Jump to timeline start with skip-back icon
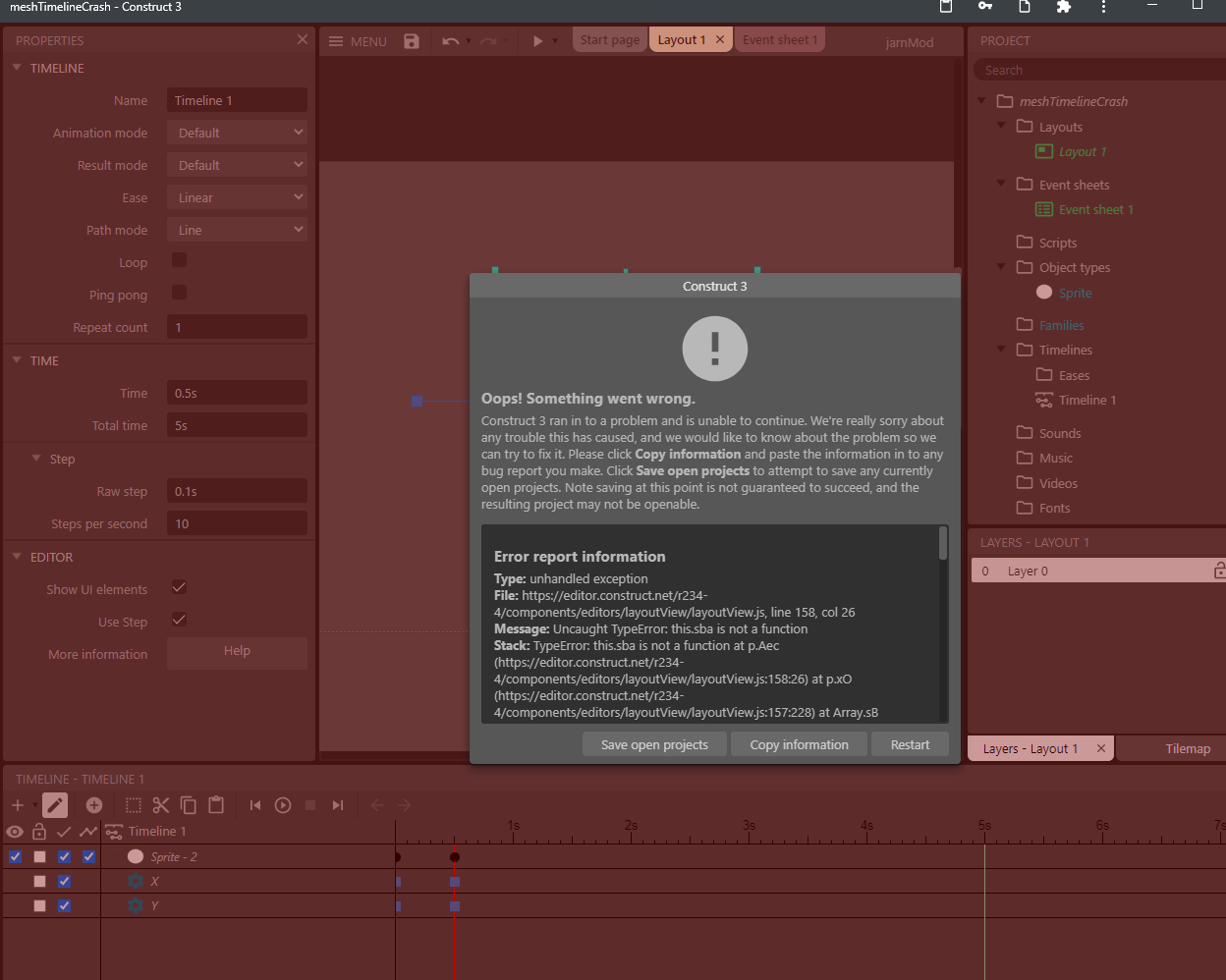1226x980 pixels. click(x=255, y=805)
